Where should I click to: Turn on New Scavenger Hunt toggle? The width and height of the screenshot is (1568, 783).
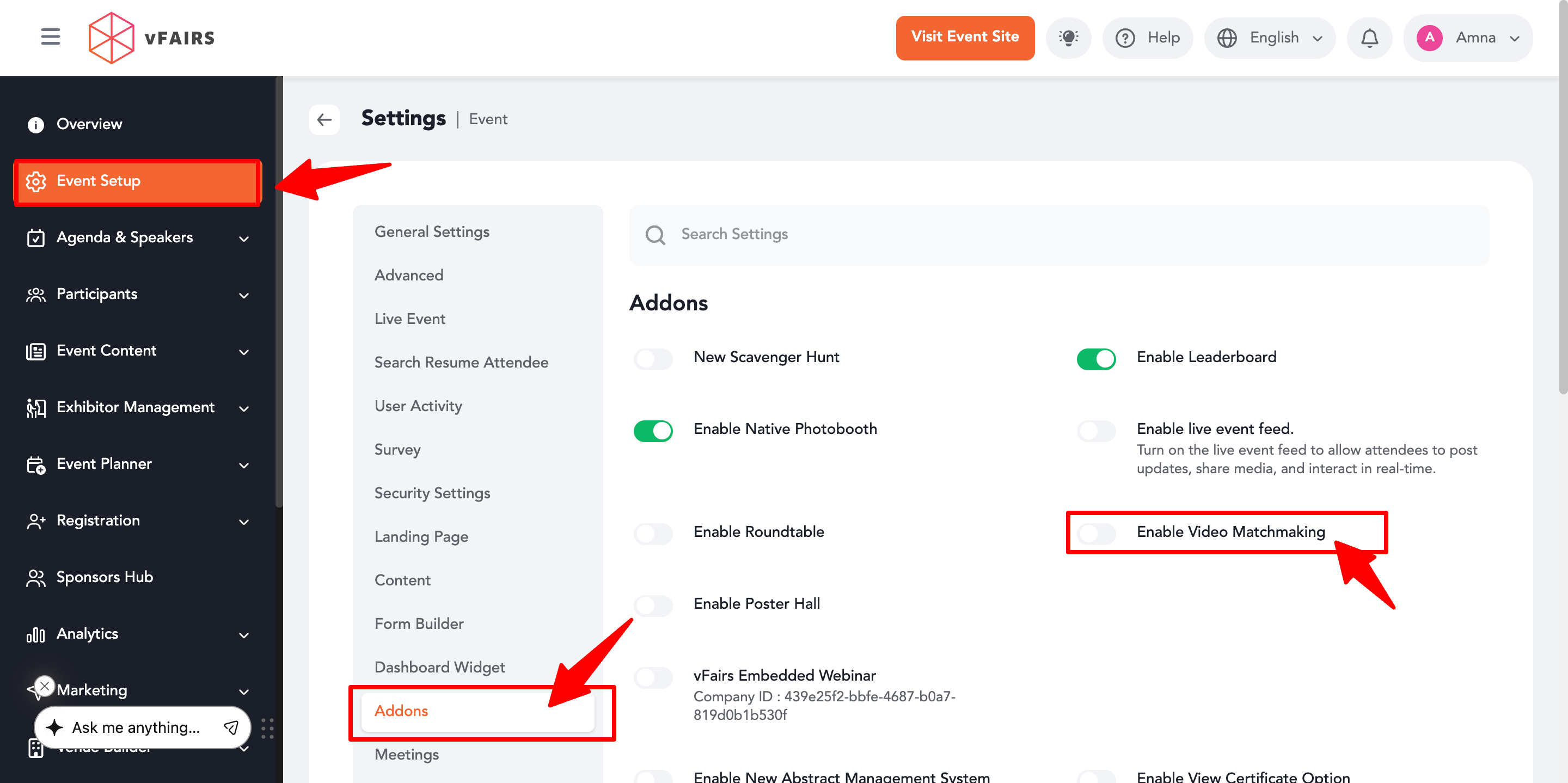point(653,359)
